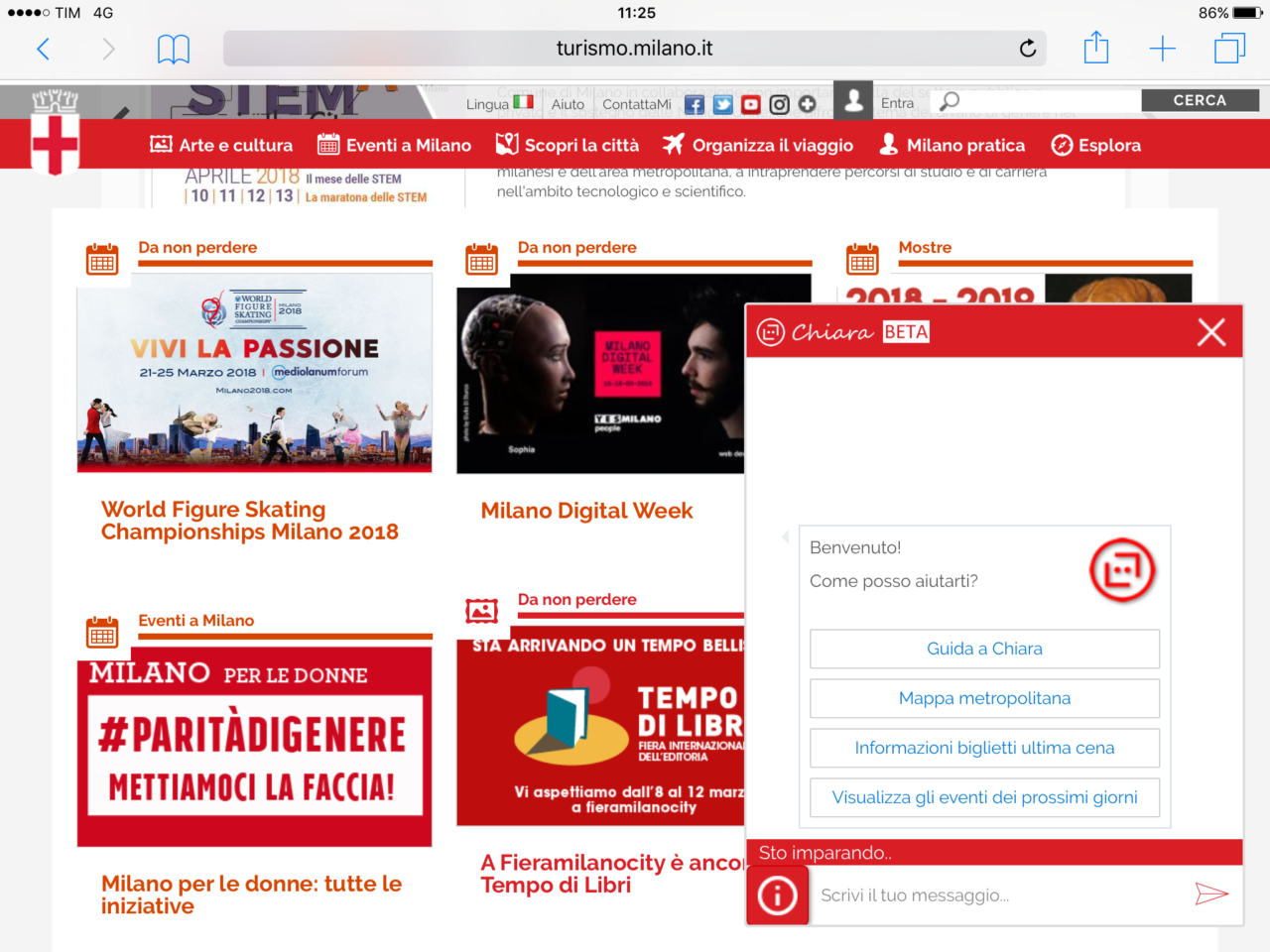Add a new tab with the plus icon
Viewport: 1270px width, 952px height.
point(1162,49)
